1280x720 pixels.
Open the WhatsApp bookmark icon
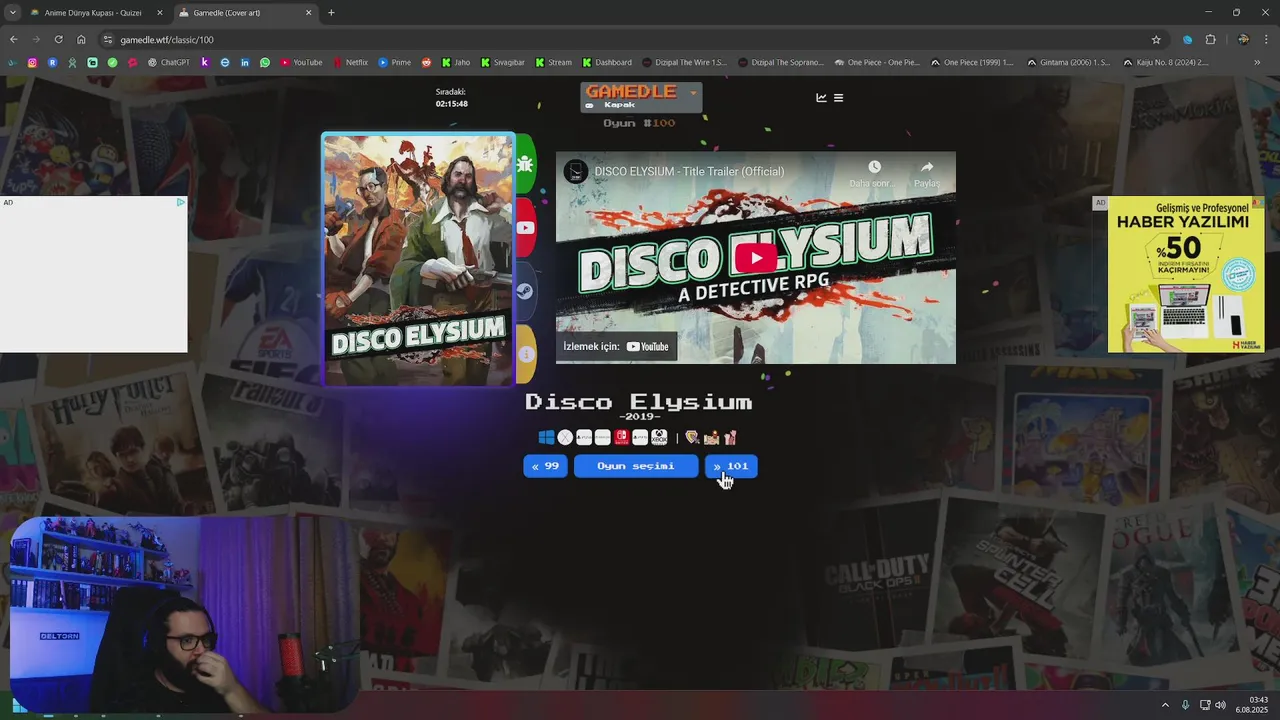click(265, 62)
